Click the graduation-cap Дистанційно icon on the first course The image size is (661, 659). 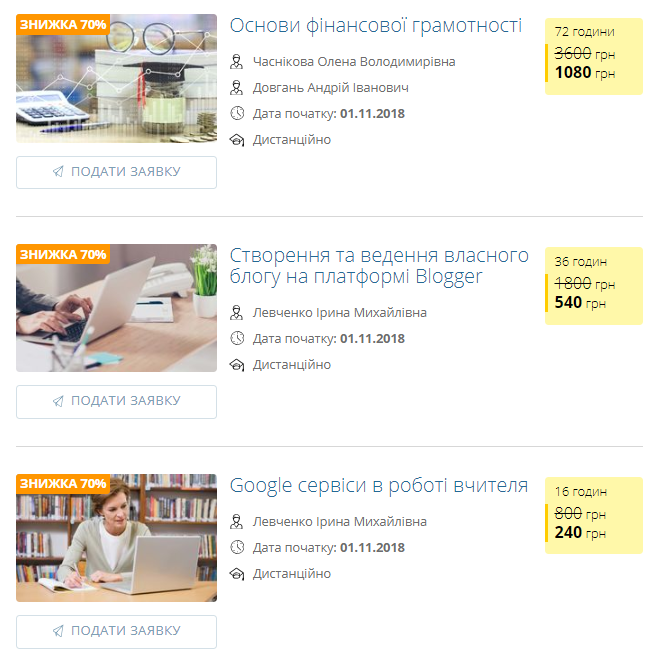tap(237, 140)
